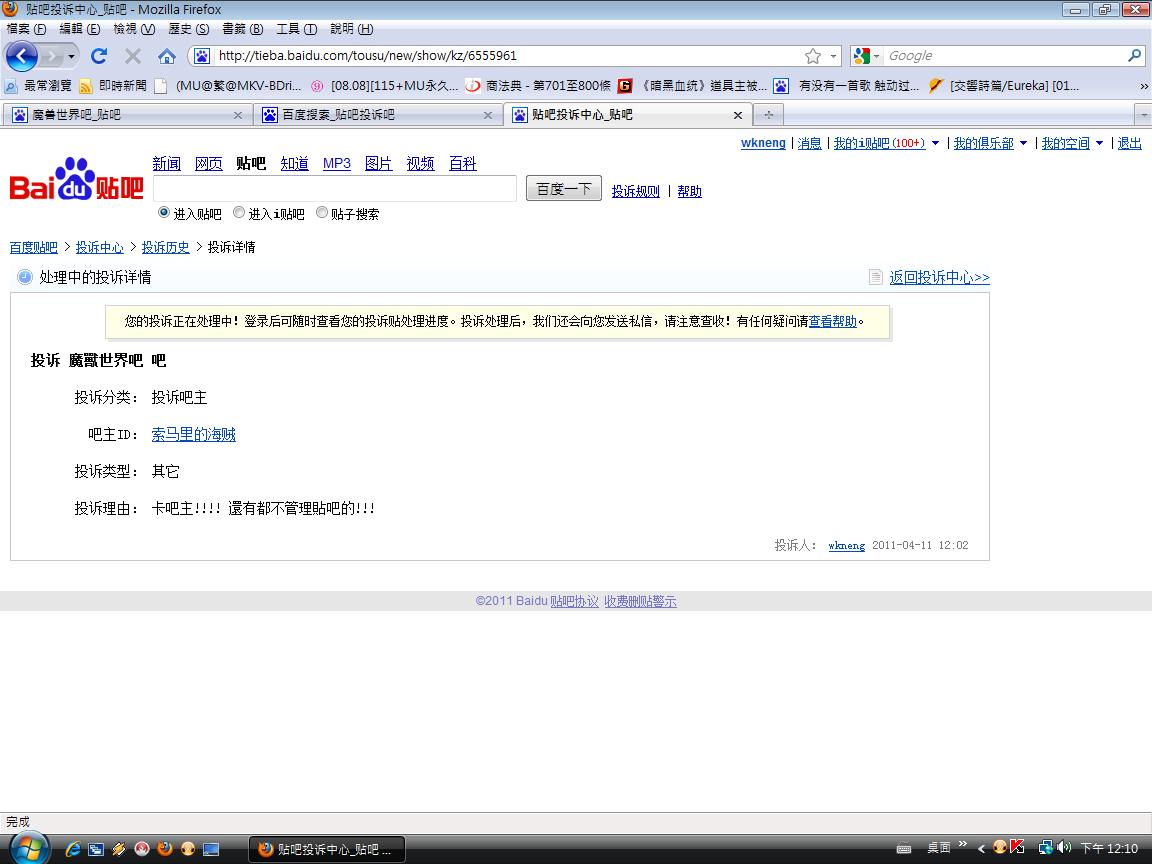1152x864 pixels.
Task: Click the Baidu 贴吧 logo
Action: 76,179
